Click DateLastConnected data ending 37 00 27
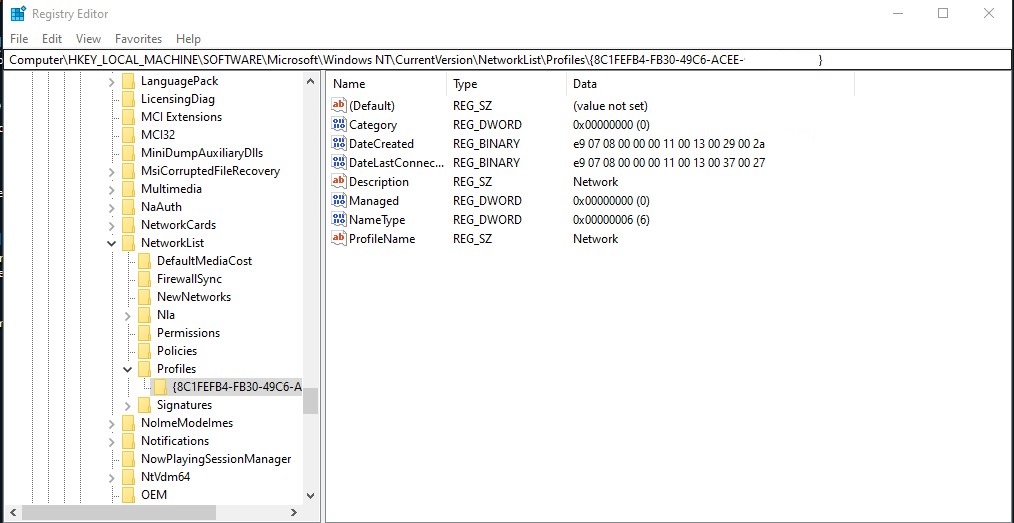 tap(669, 162)
